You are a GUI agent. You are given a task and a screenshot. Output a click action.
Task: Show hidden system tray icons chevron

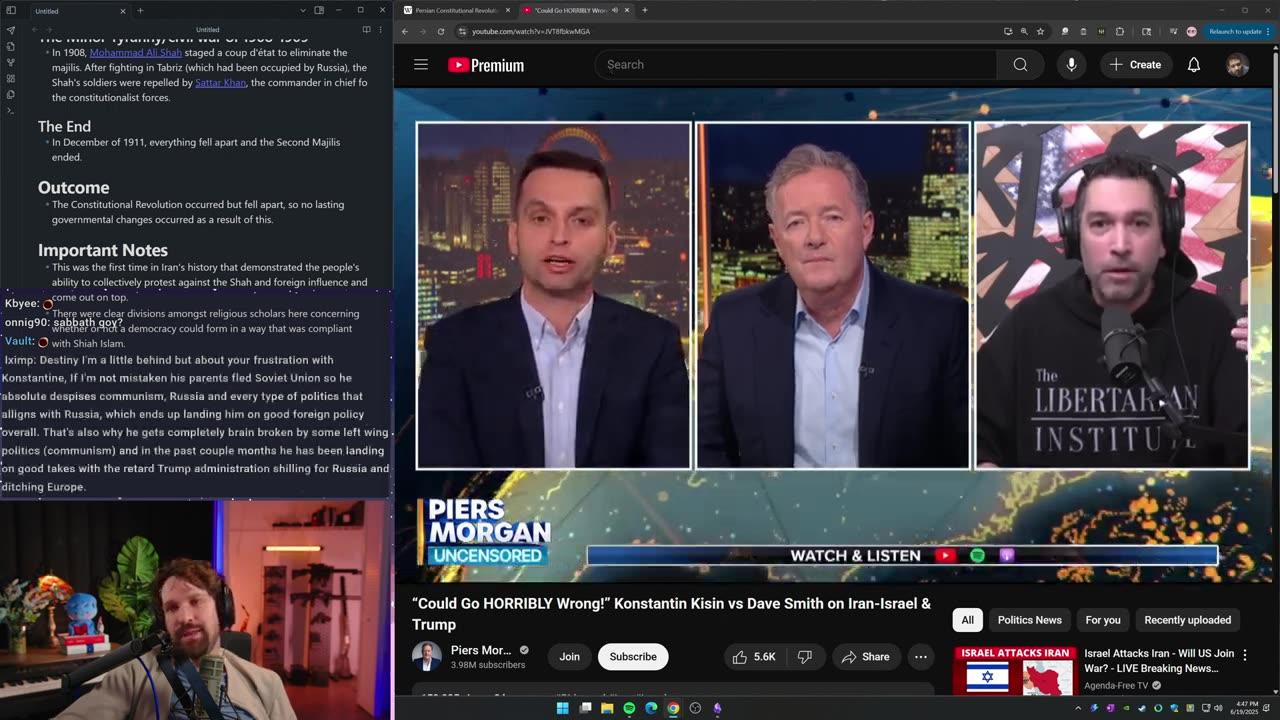click(1078, 708)
